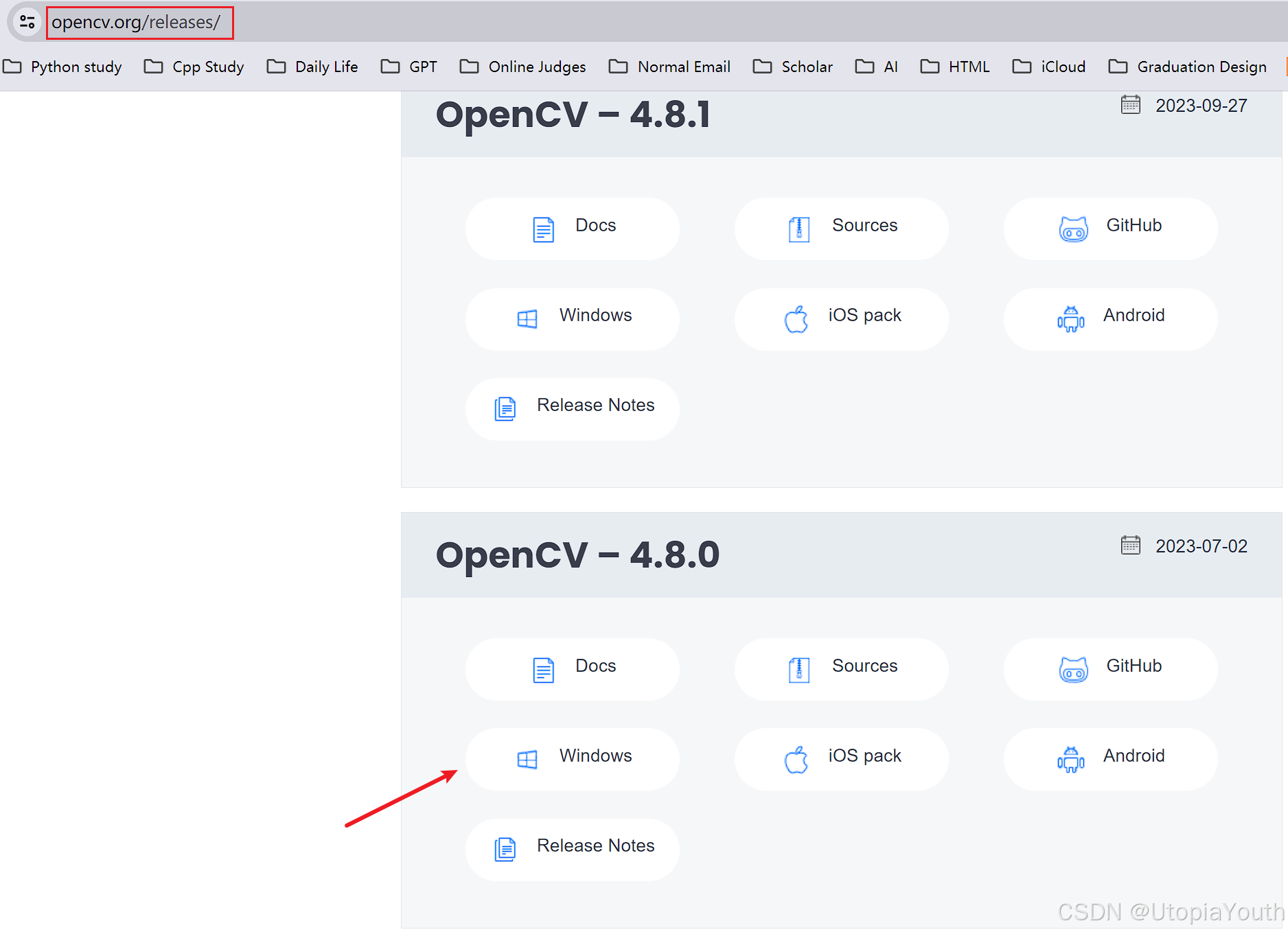Open the Normal Email bookmark folder
The image size is (1288, 934).
pos(670,67)
